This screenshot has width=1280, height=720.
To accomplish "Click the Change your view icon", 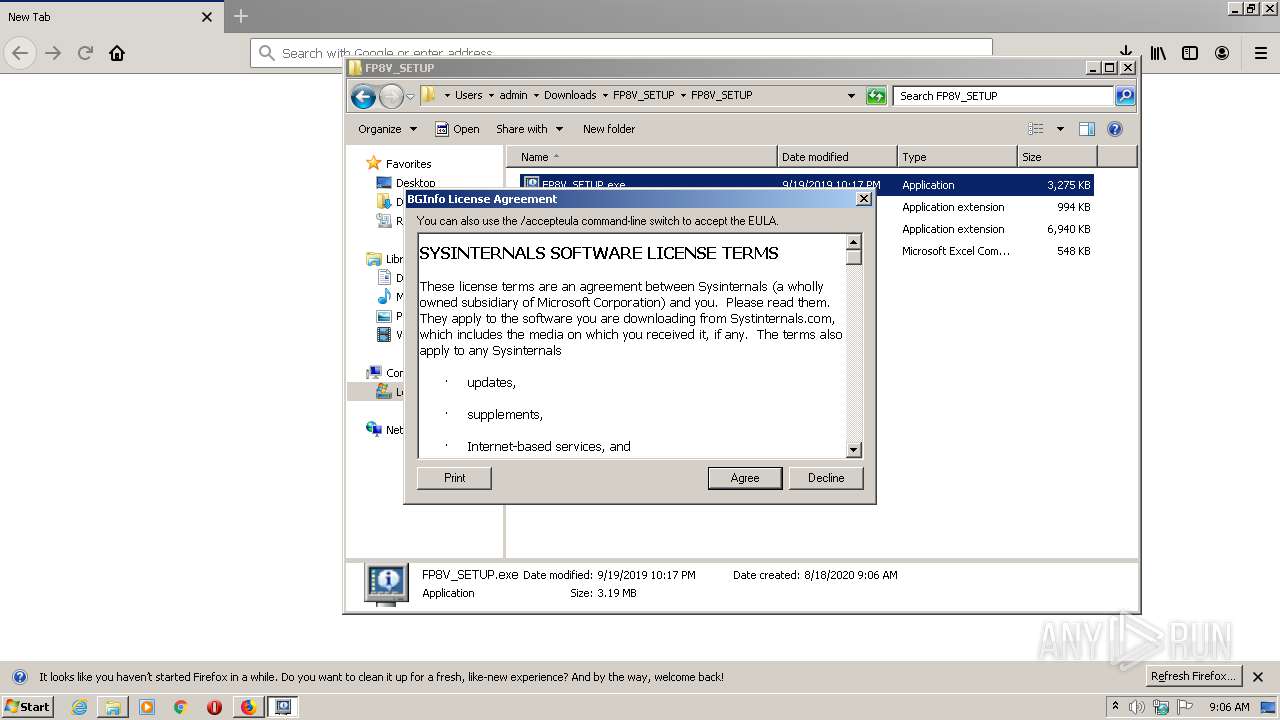I will tap(1036, 129).
